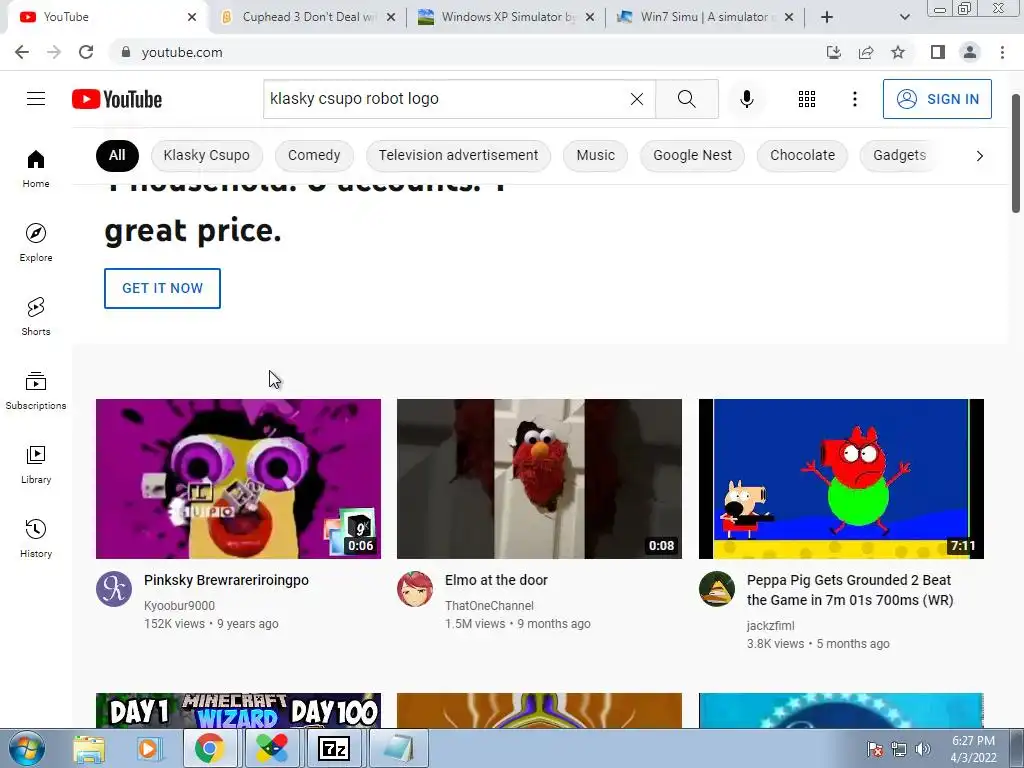Run search with the magnifier button
1024x768 pixels.
coord(686,99)
